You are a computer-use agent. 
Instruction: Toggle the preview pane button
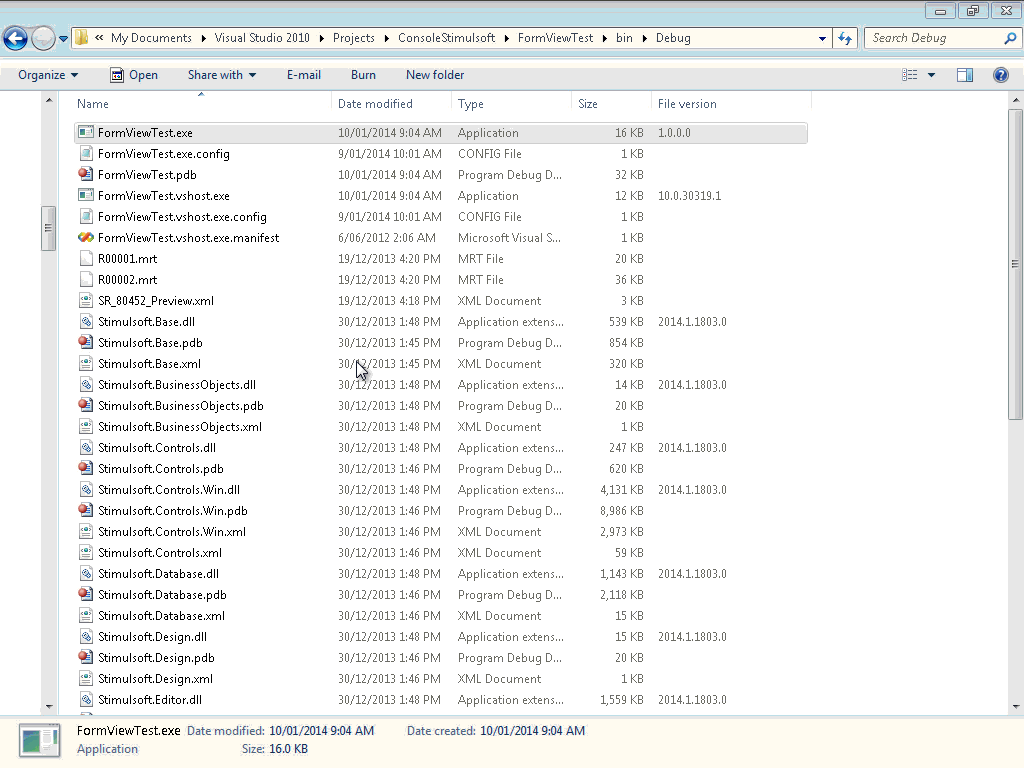pos(965,75)
